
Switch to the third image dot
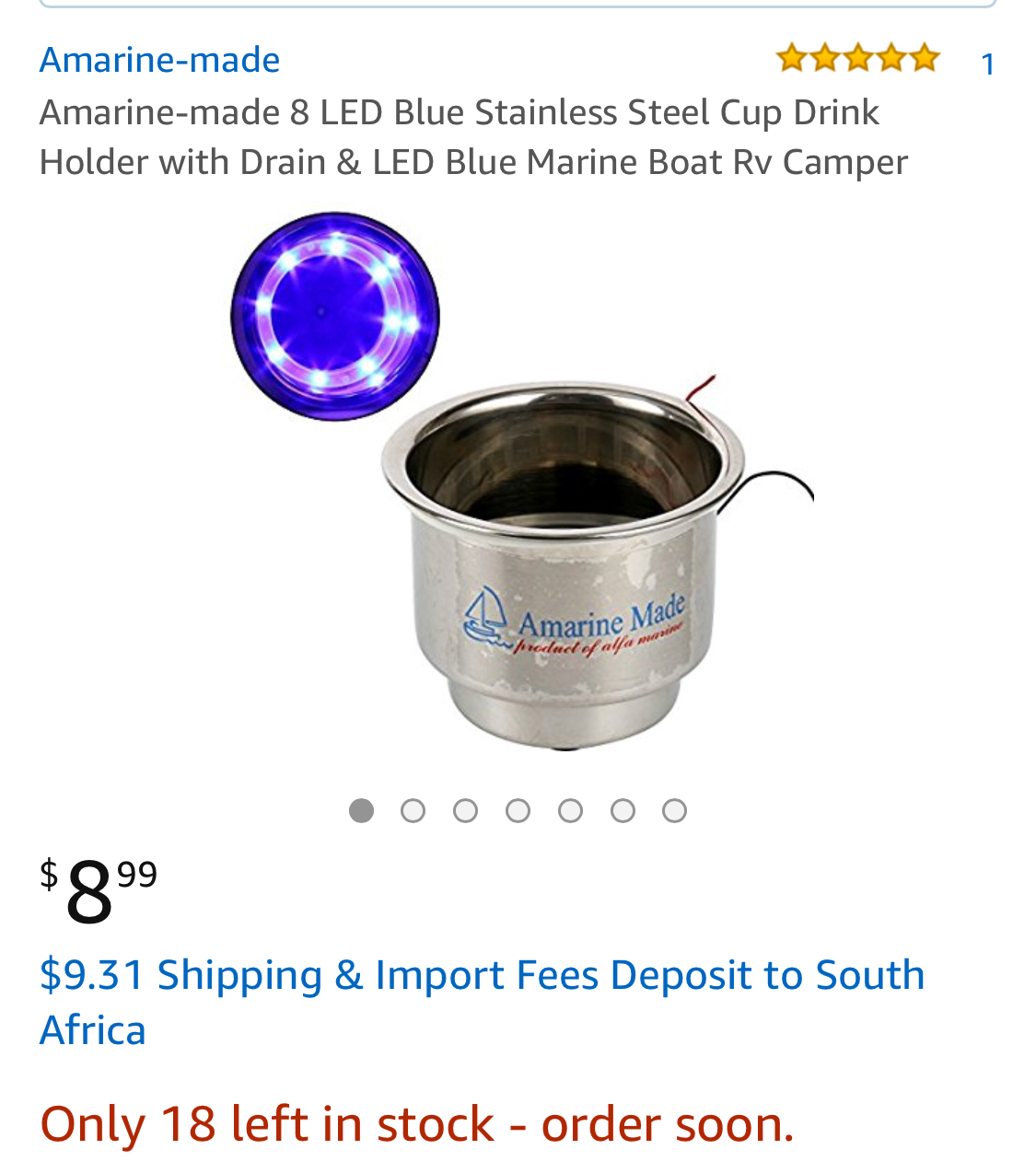pyautogui.click(x=466, y=810)
